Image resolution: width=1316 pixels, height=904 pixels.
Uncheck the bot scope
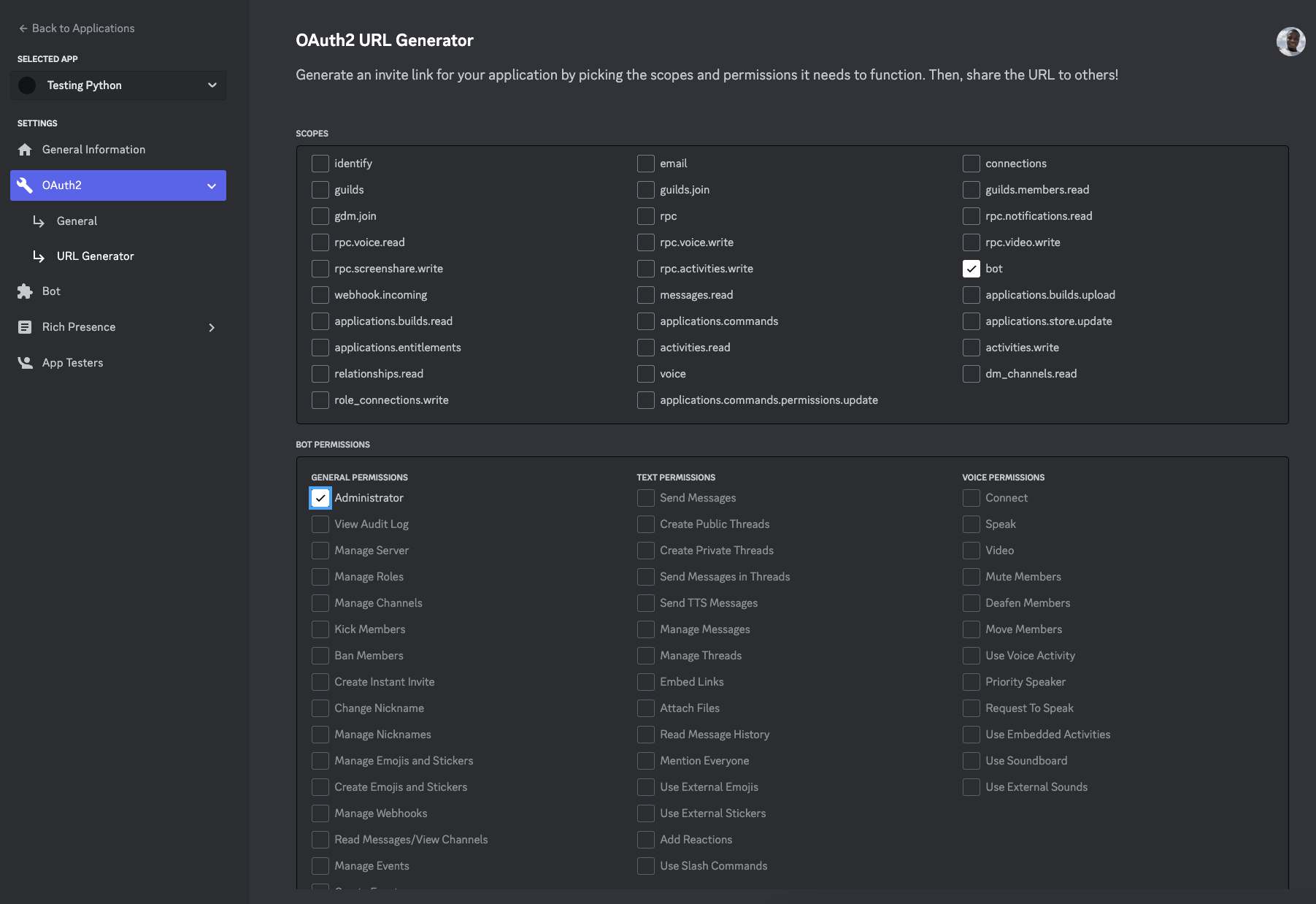pyautogui.click(x=971, y=268)
